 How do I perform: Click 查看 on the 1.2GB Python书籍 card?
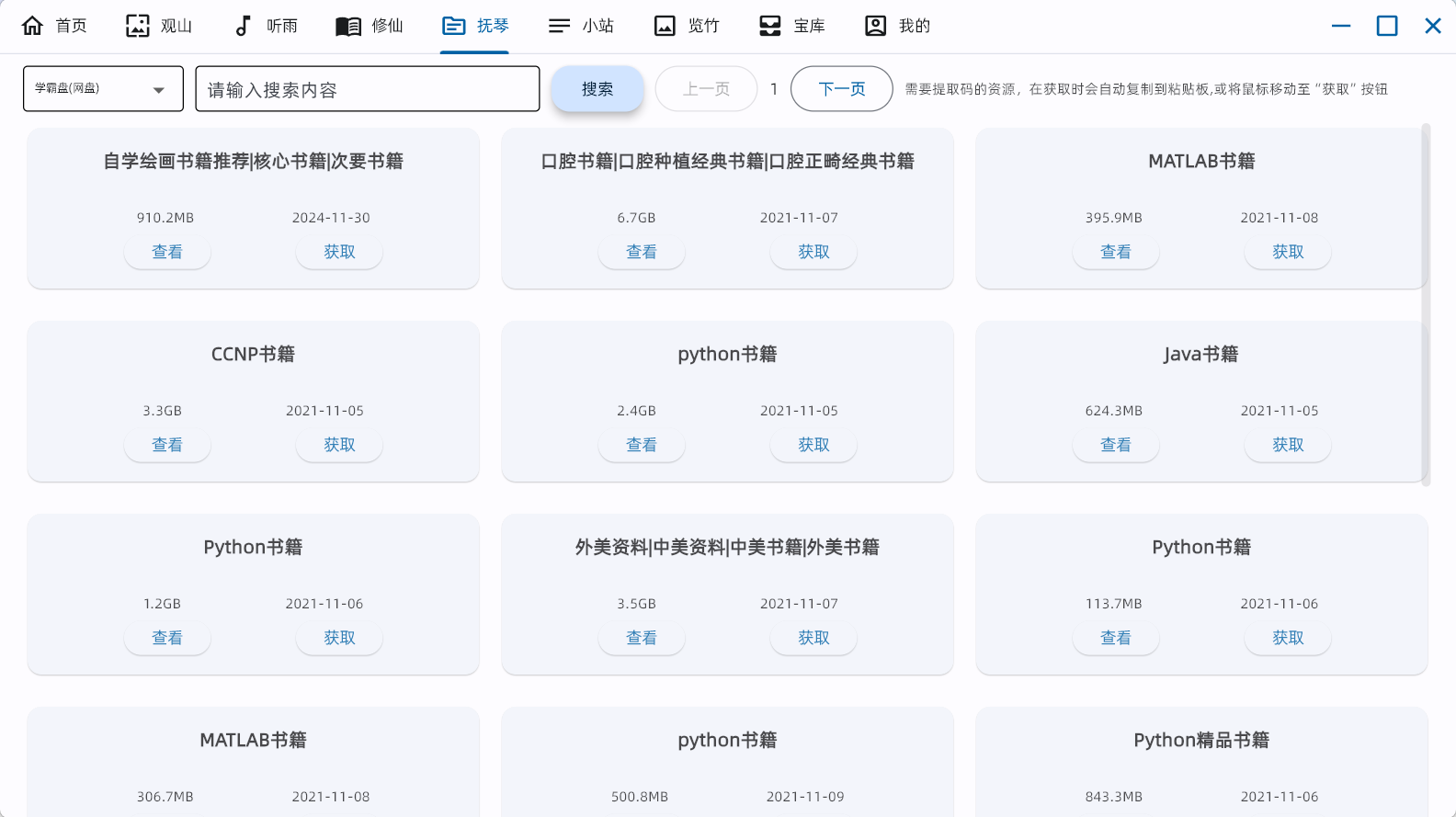[167, 638]
